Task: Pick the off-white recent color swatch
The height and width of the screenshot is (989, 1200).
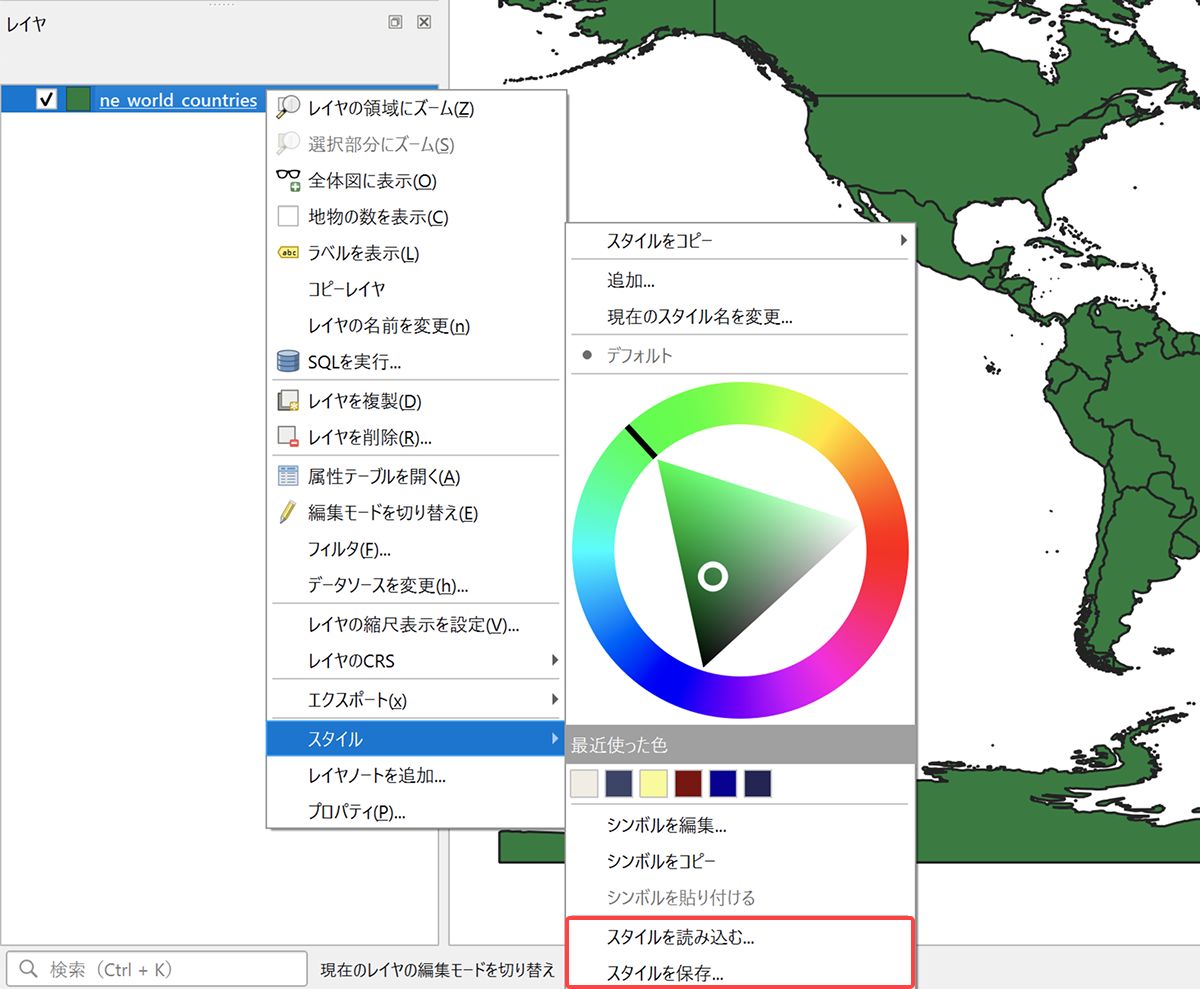Action: tap(584, 783)
